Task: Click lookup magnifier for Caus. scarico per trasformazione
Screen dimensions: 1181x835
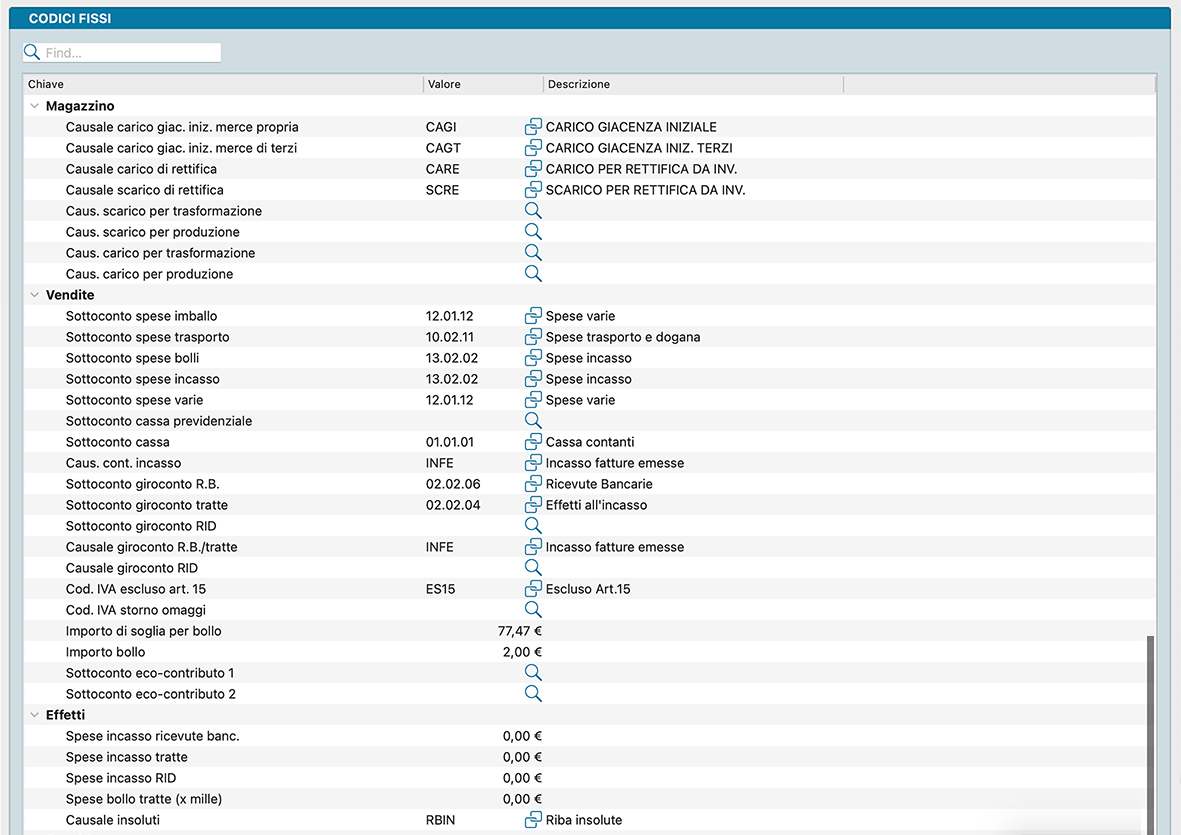Action: click(x=533, y=211)
